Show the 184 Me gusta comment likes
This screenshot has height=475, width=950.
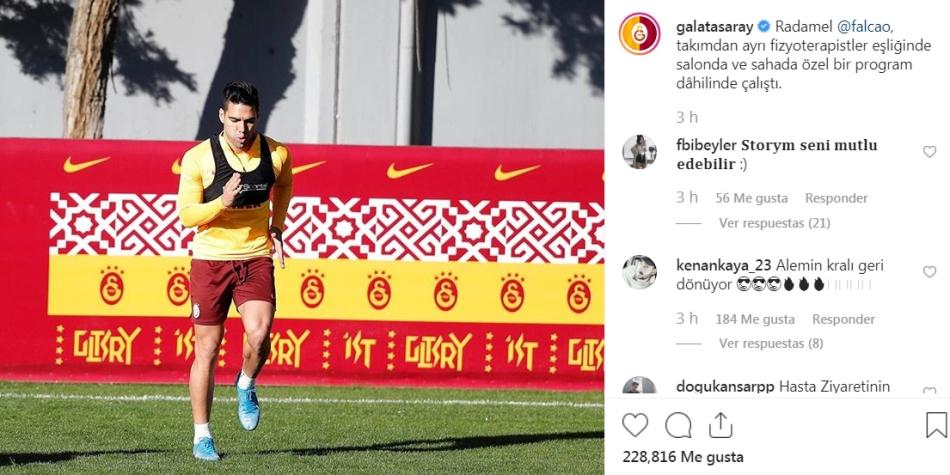click(x=755, y=319)
